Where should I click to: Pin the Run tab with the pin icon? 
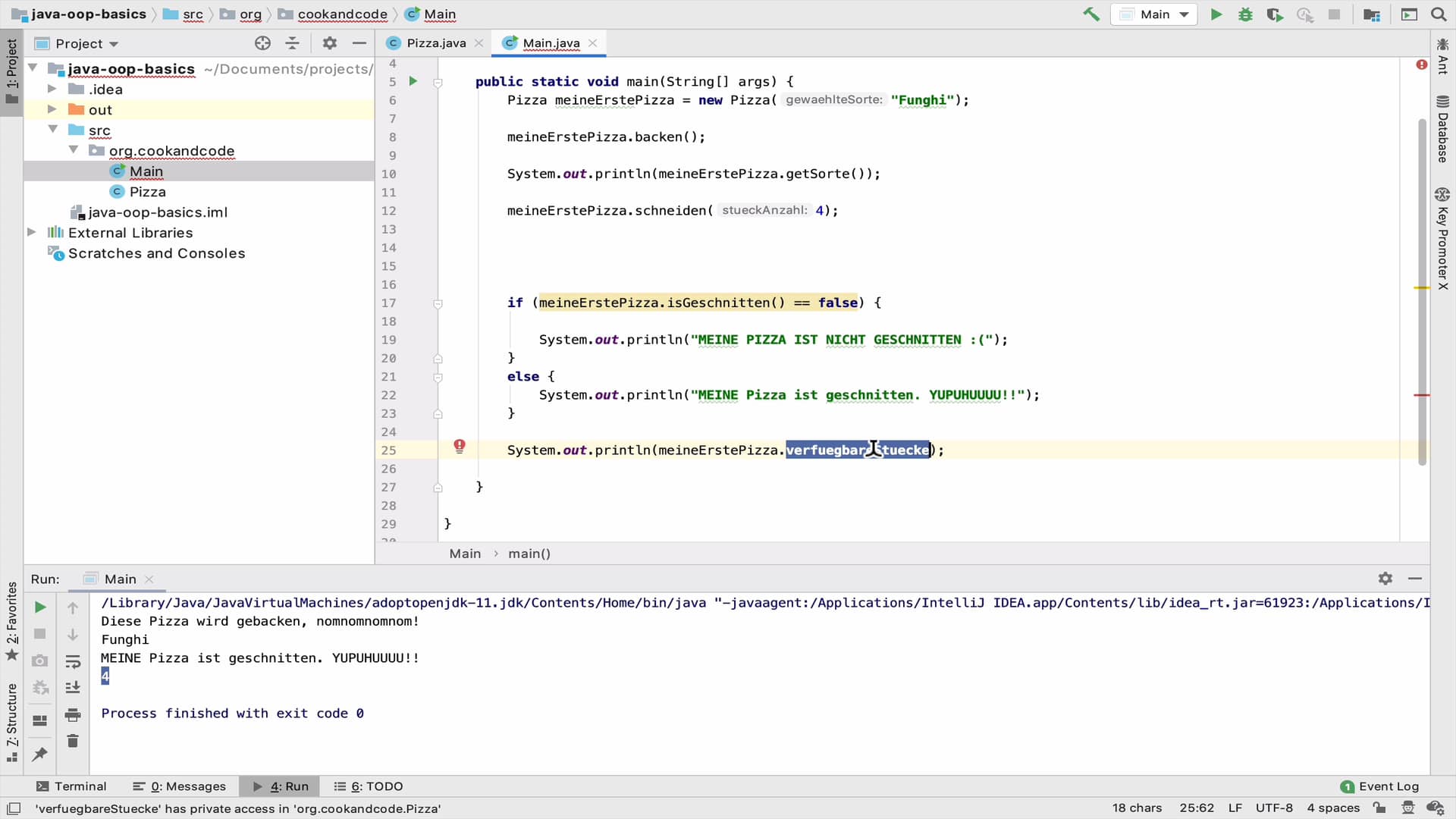pos(40,754)
